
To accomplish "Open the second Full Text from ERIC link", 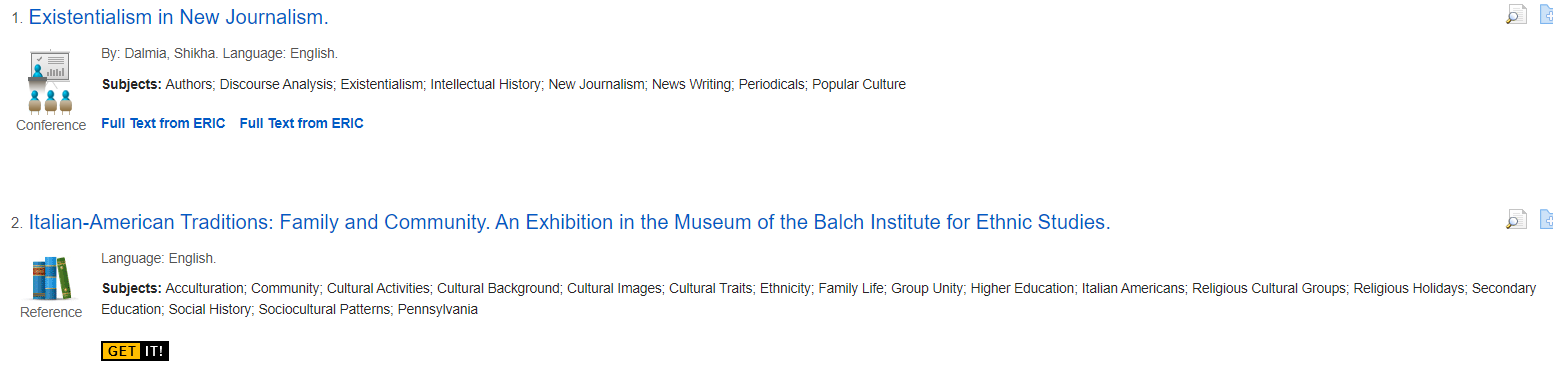I will [301, 123].
